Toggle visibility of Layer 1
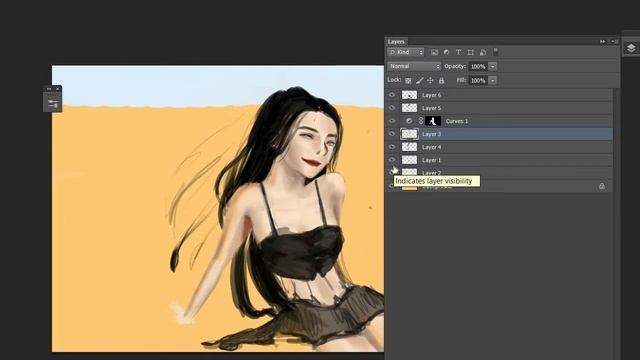This screenshot has height=360, width=640. click(392, 160)
